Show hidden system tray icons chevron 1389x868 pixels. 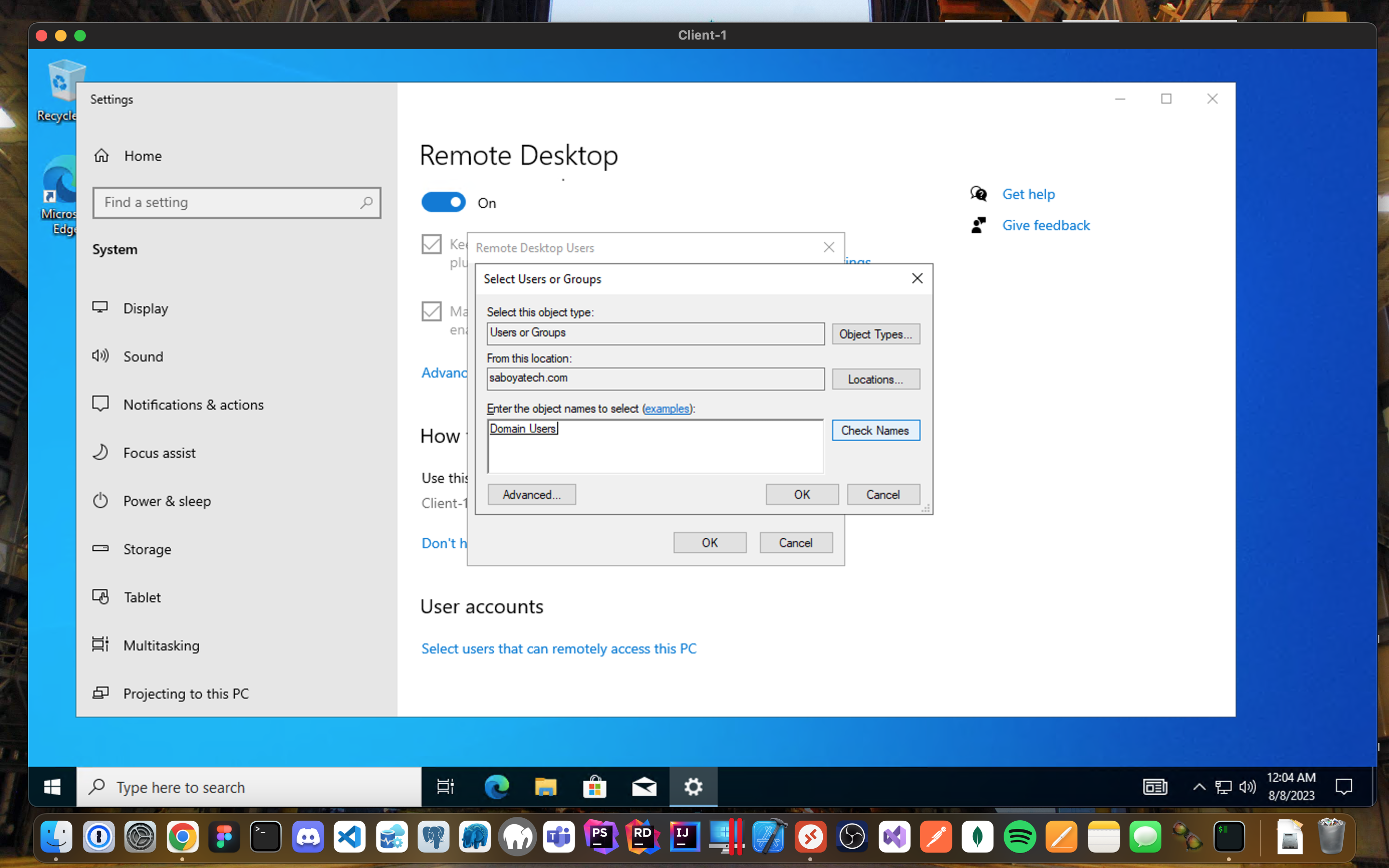tap(1199, 787)
